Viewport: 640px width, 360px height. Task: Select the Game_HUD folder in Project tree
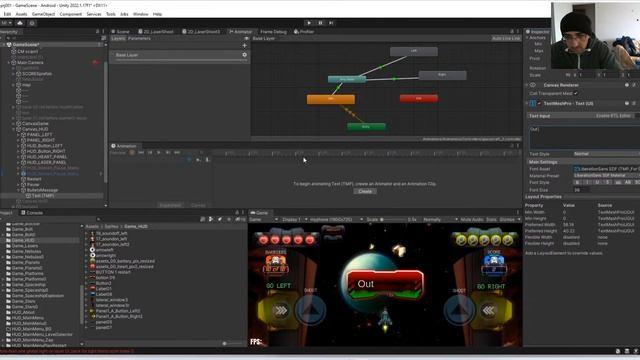click(x=23, y=240)
